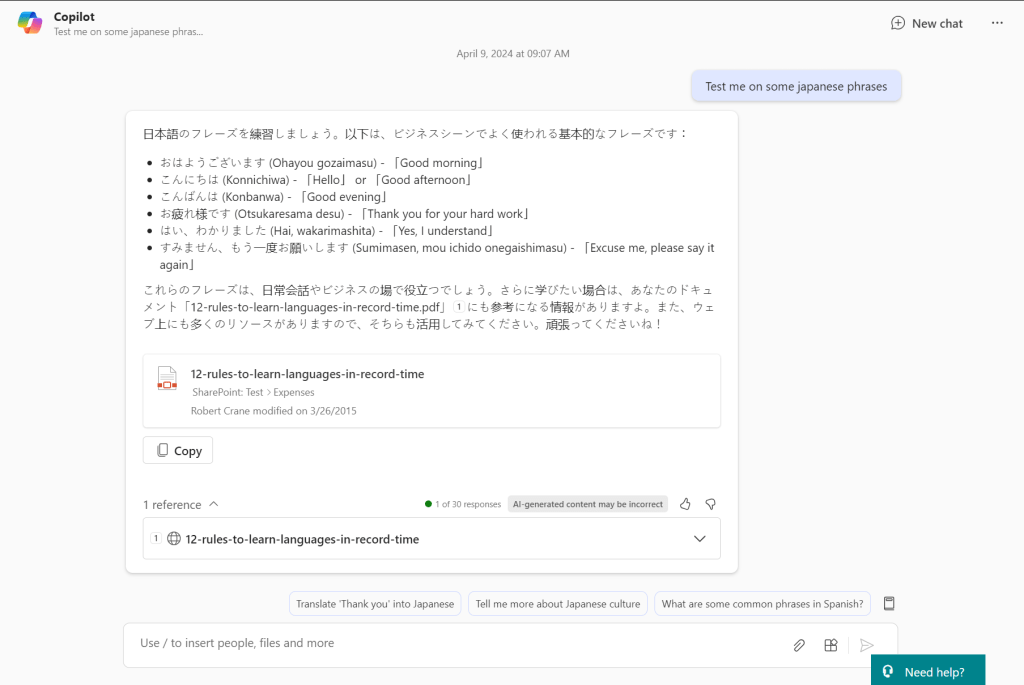Open the prompt guide icon beside suggestions
Image resolution: width=1024 pixels, height=685 pixels.
tap(889, 604)
